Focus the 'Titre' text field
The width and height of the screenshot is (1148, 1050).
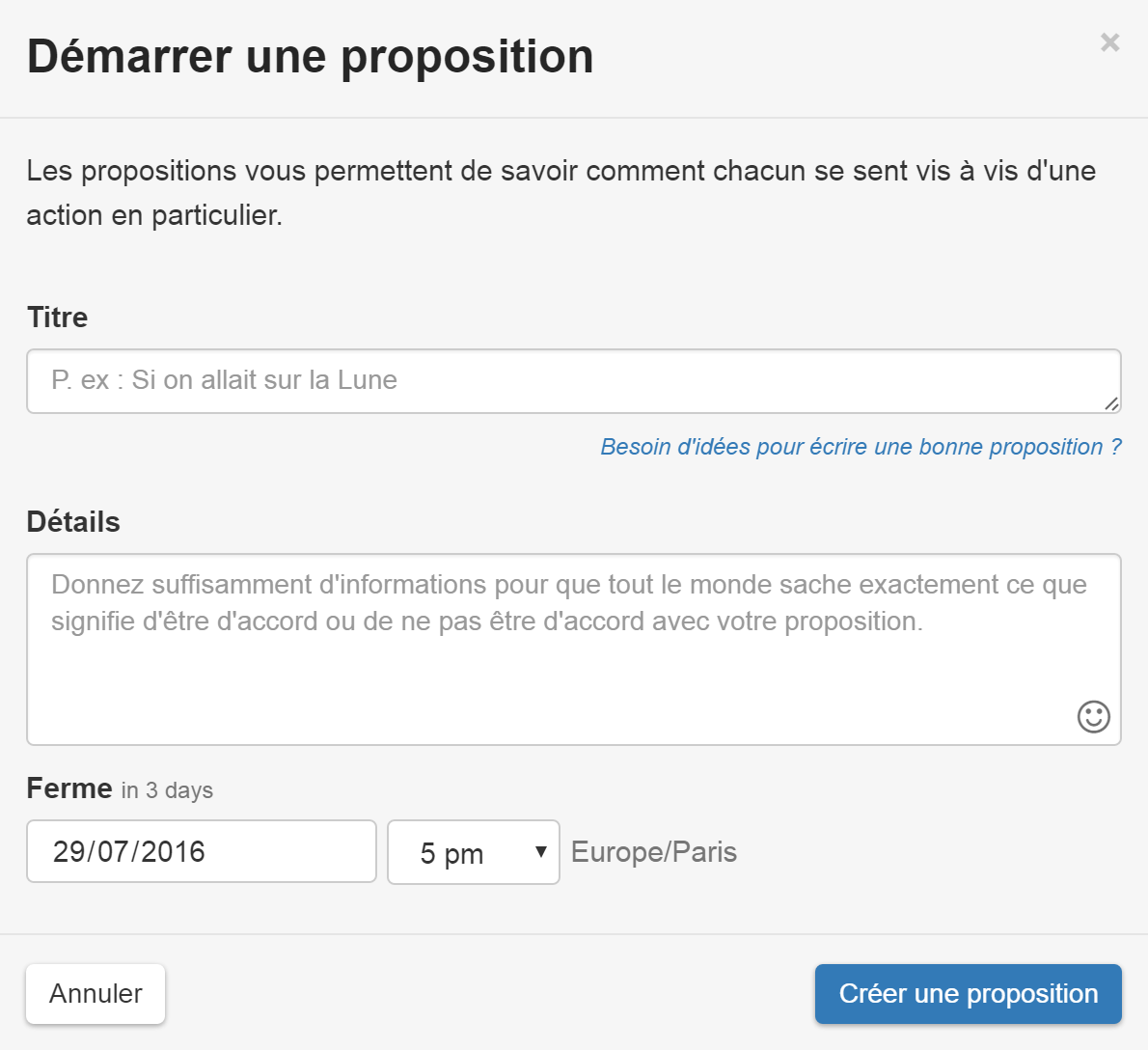tap(574, 380)
